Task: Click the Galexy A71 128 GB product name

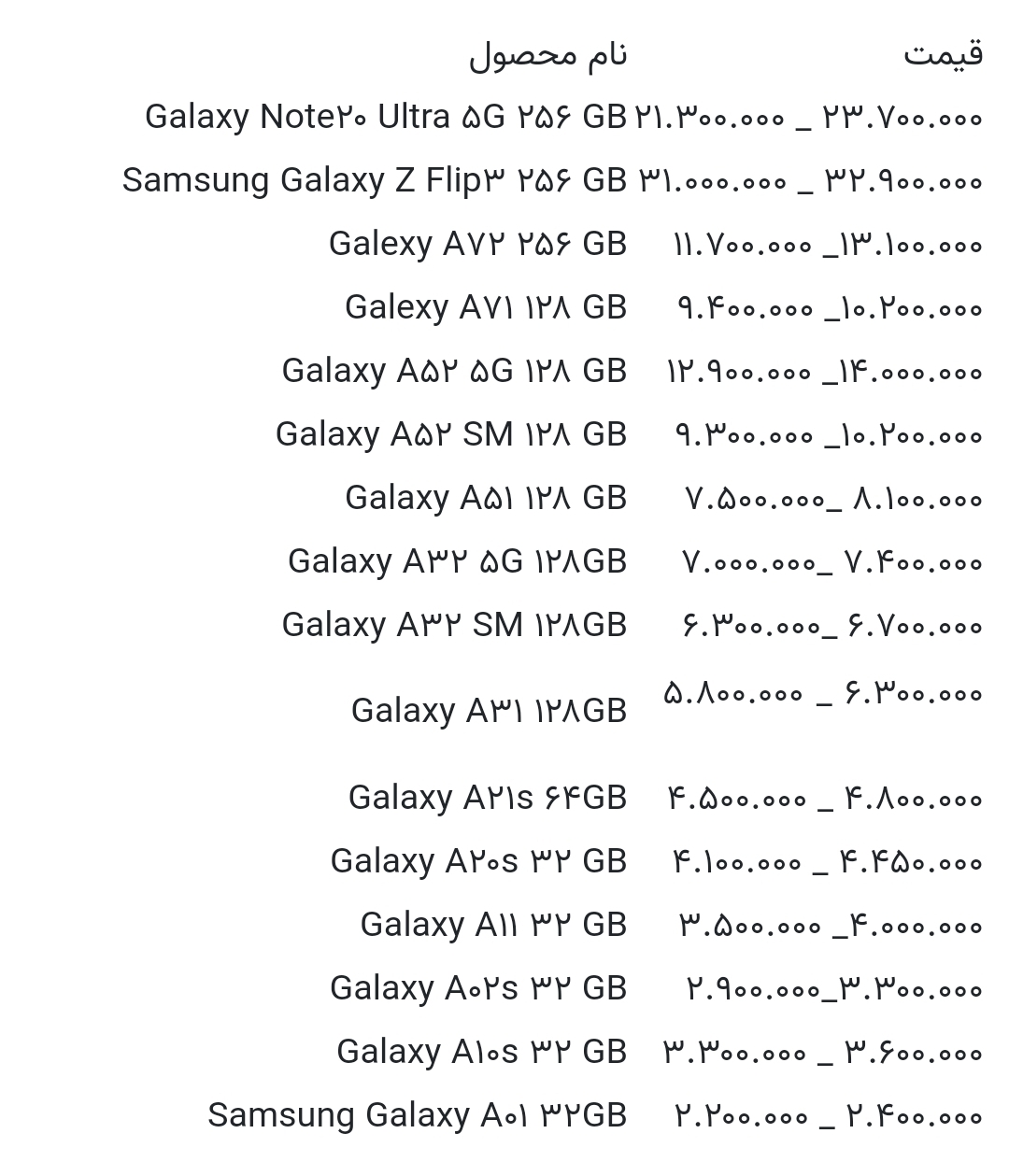Action: click(485, 307)
